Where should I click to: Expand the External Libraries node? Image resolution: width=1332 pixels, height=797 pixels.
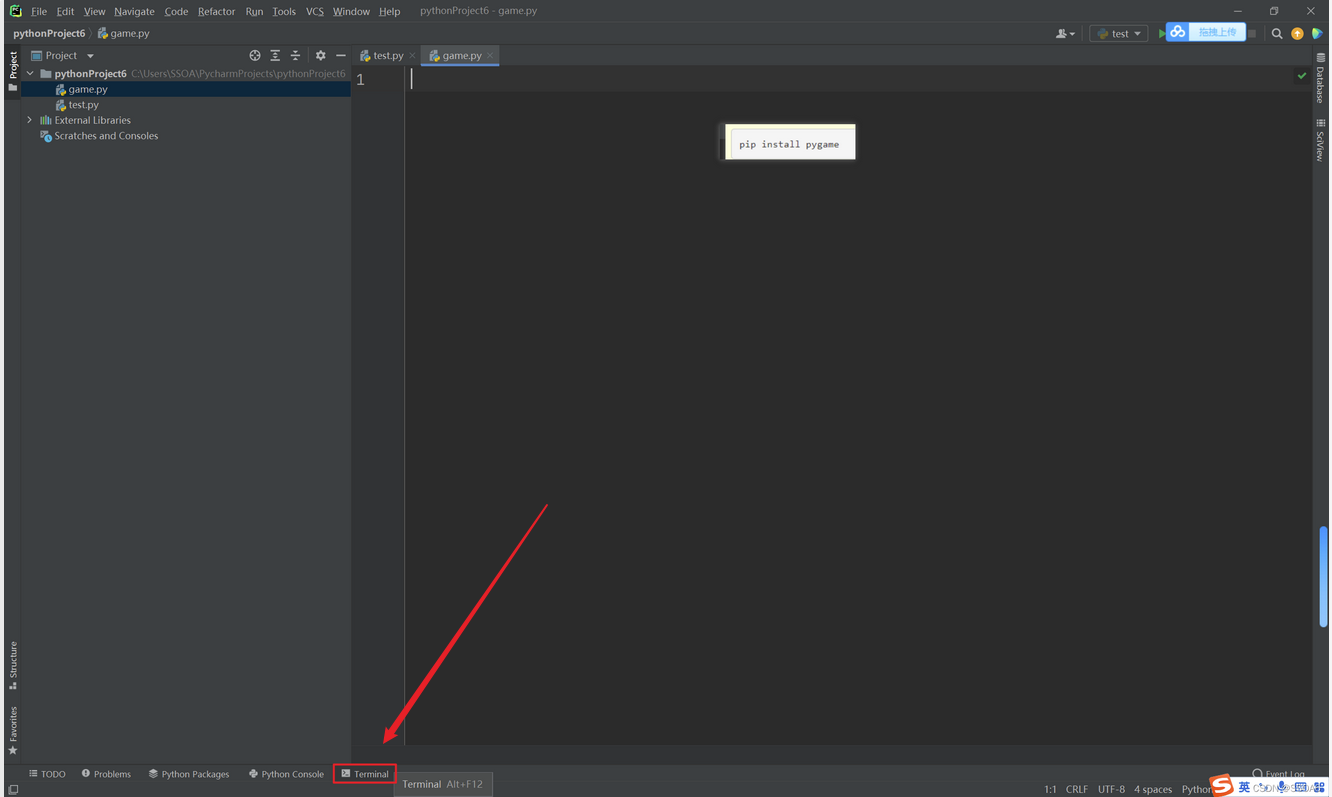(x=30, y=120)
